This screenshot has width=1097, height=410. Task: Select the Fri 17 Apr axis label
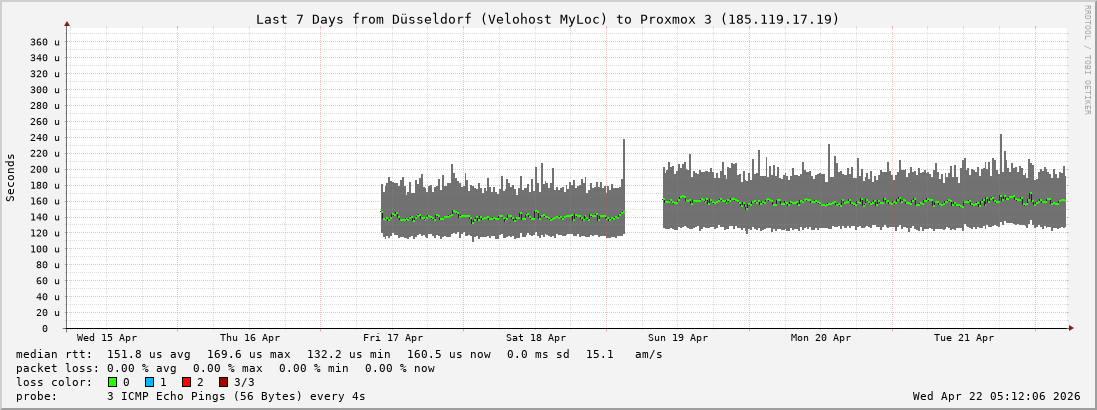[393, 338]
